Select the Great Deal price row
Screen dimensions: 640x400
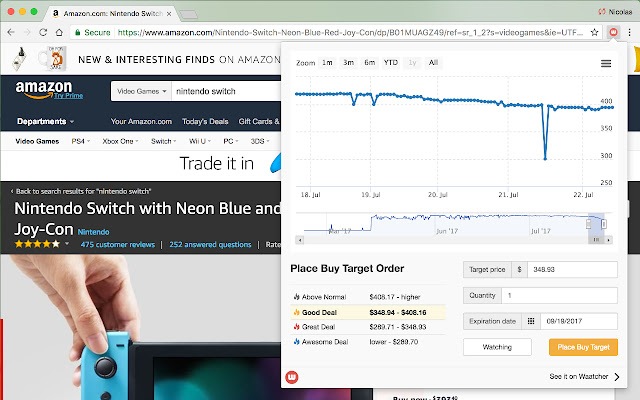368,327
